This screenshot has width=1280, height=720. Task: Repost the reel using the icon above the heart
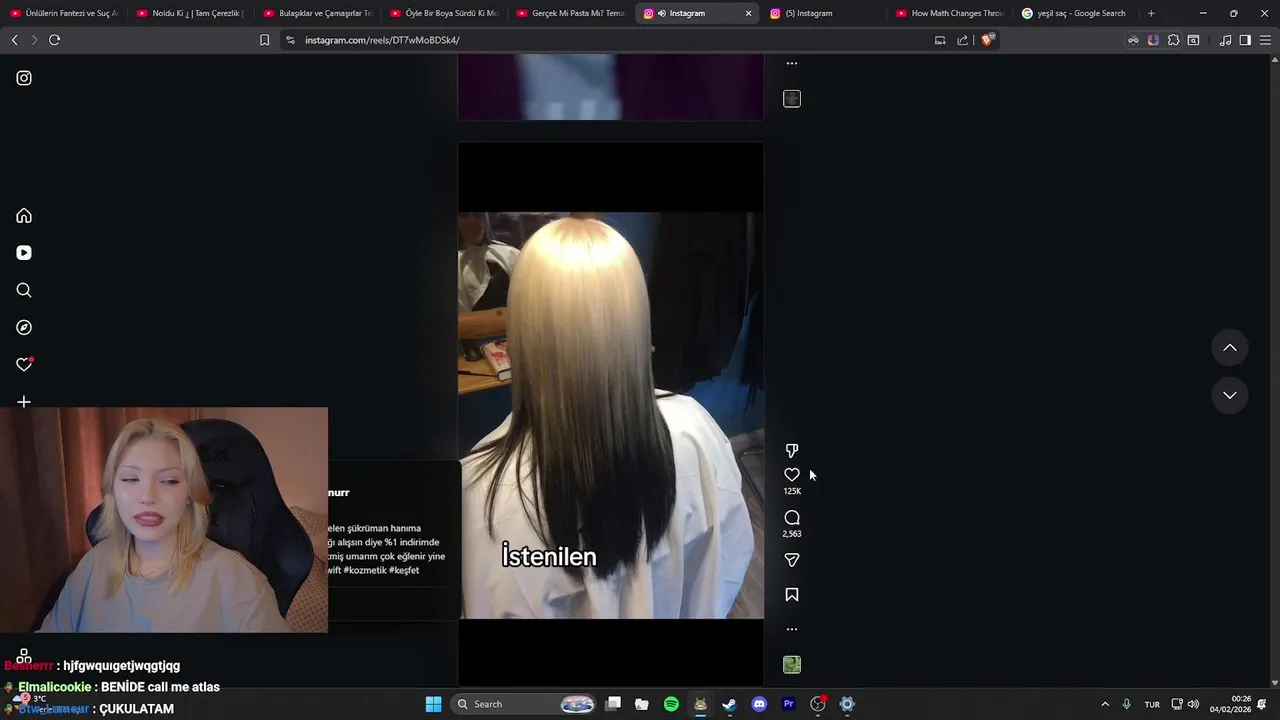point(792,451)
